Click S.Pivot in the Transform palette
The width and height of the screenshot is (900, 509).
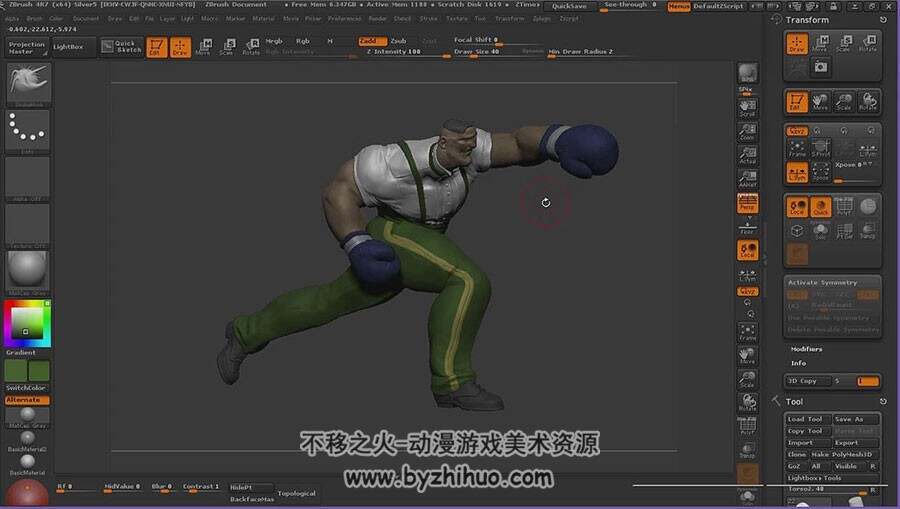tap(821, 149)
